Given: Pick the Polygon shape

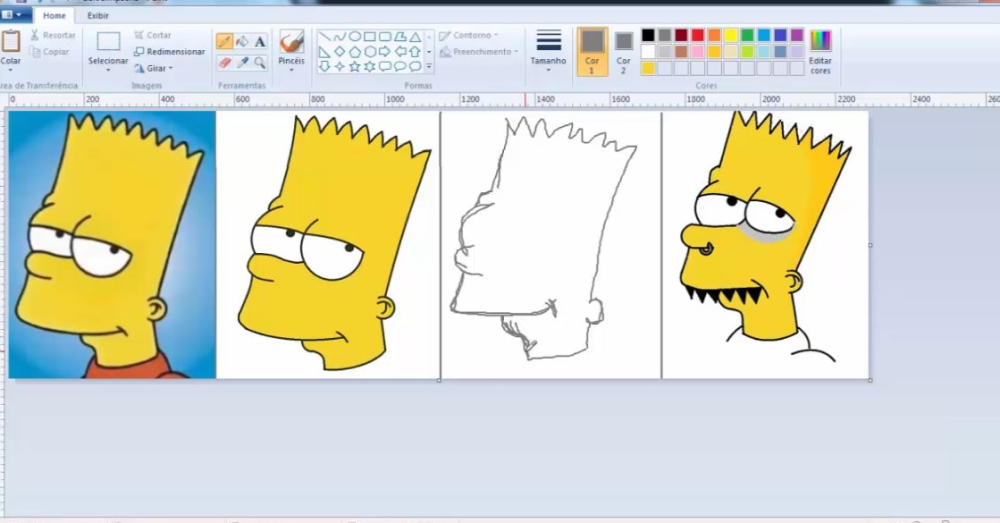Looking at the screenshot, I should [400, 36].
